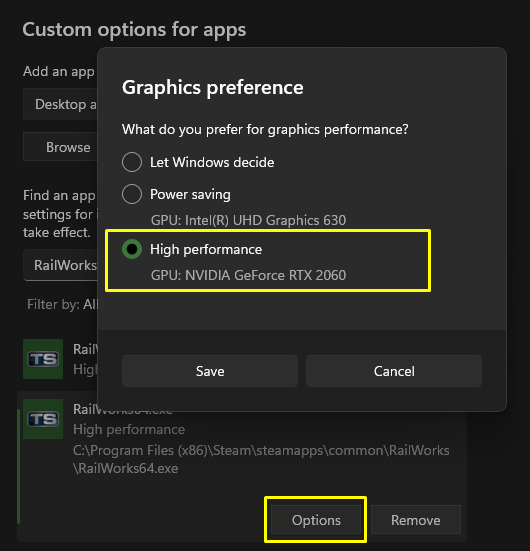Click the RailWorks64.exe file path text

click(x=261, y=459)
